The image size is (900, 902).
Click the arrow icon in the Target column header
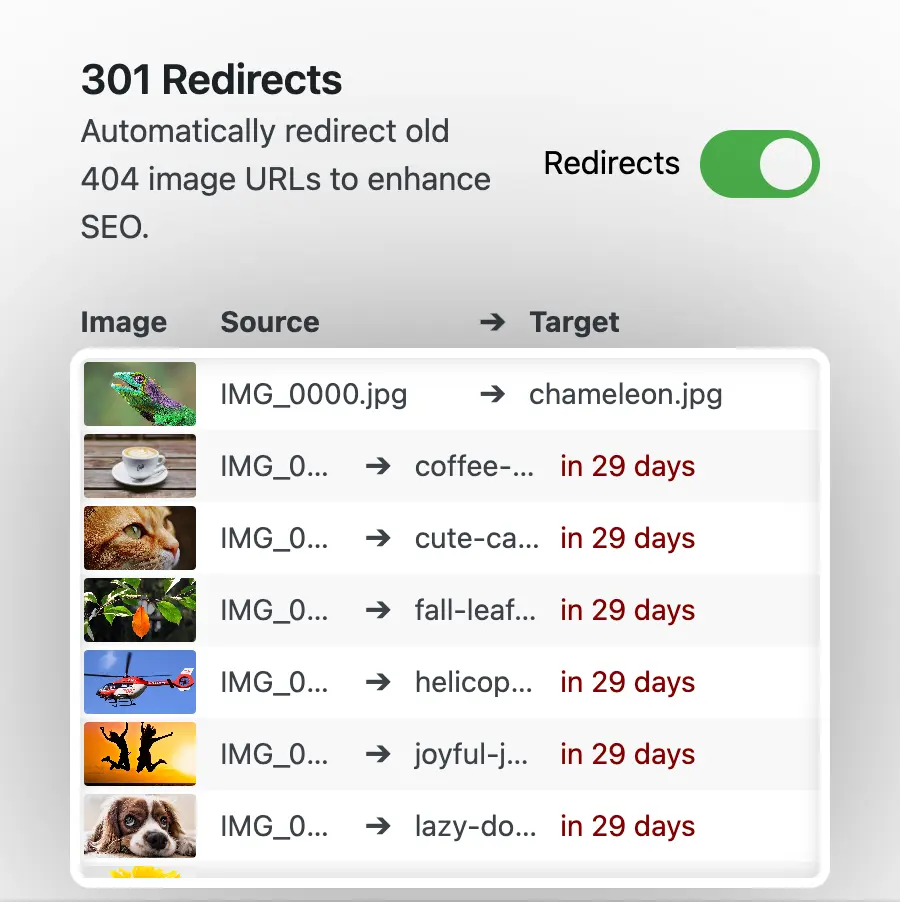(491, 322)
